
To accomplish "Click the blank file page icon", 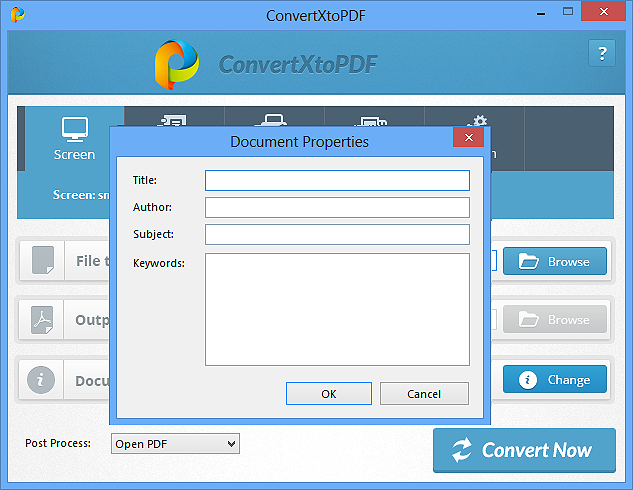I will [43, 260].
